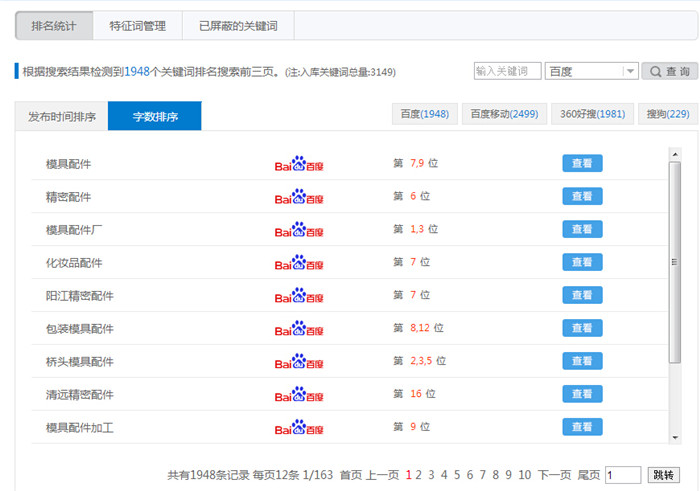
Task: Click 查看 for 模具配件加工 row
Action: (582, 427)
